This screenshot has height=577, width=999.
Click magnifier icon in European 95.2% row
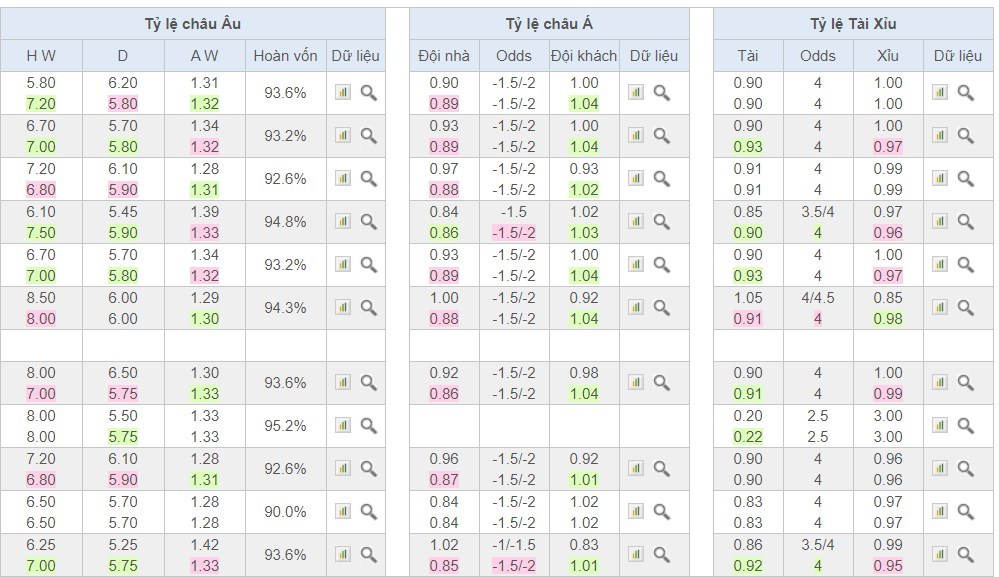click(369, 426)
